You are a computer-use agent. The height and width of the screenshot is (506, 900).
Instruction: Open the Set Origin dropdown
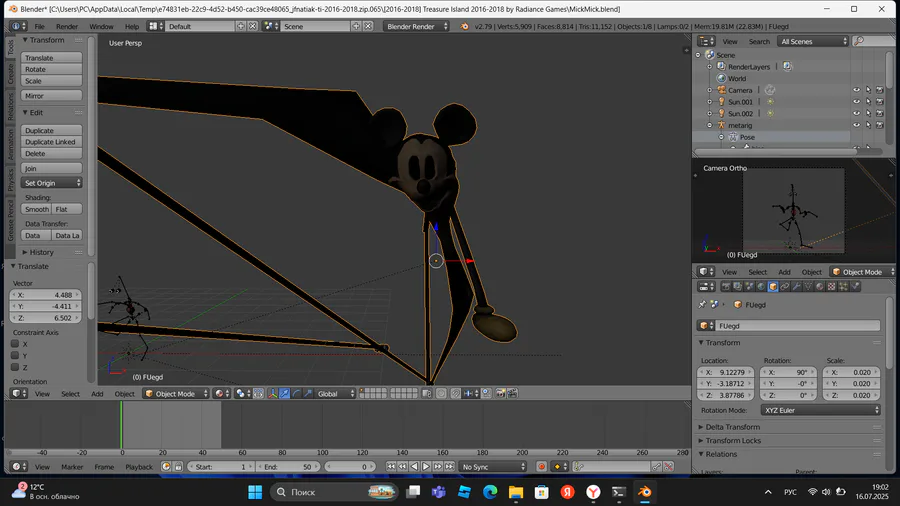click(52, 182)
